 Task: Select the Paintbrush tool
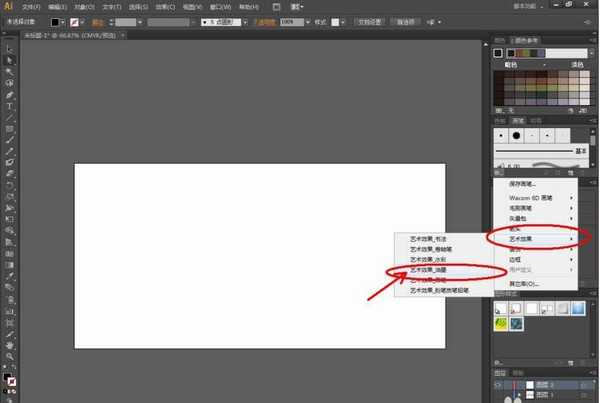point(10,140)
